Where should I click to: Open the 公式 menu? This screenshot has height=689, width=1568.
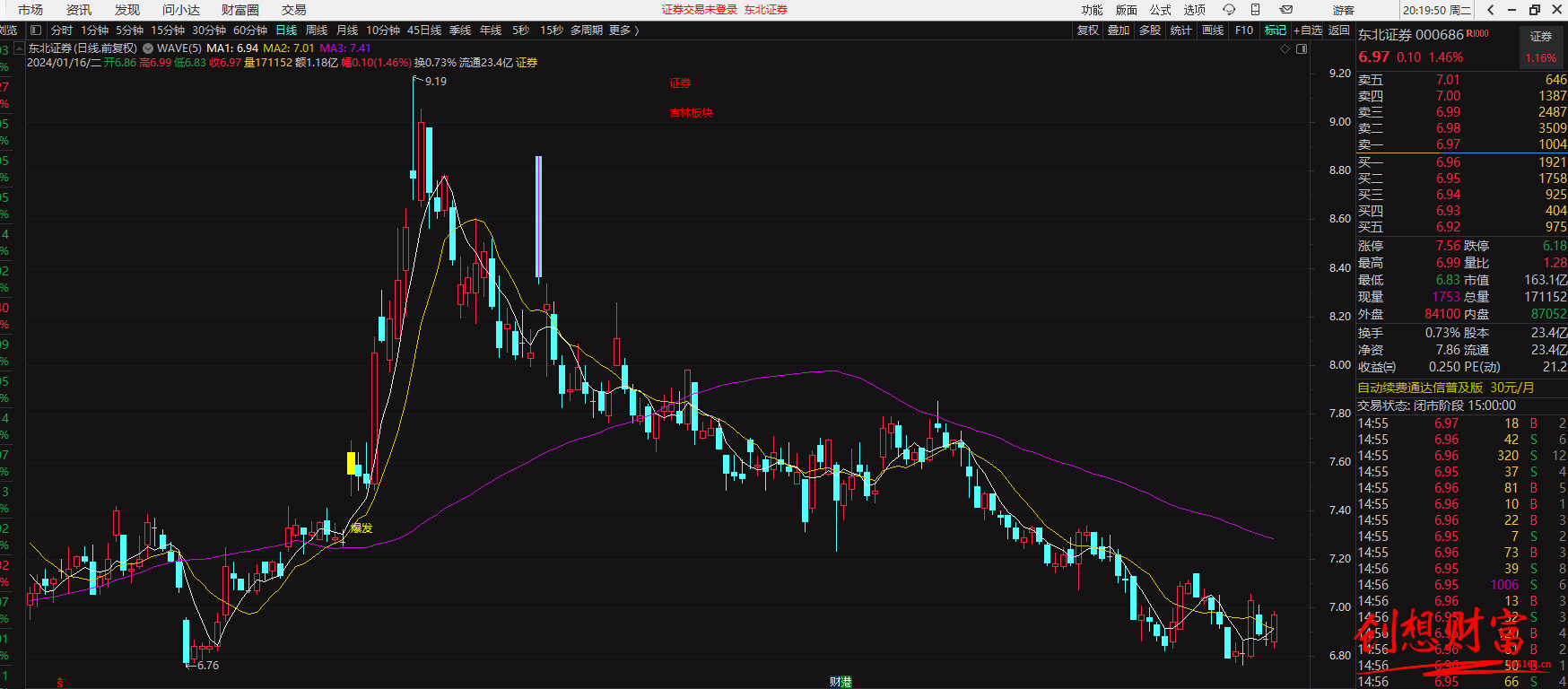click(x=1161, y=10)
